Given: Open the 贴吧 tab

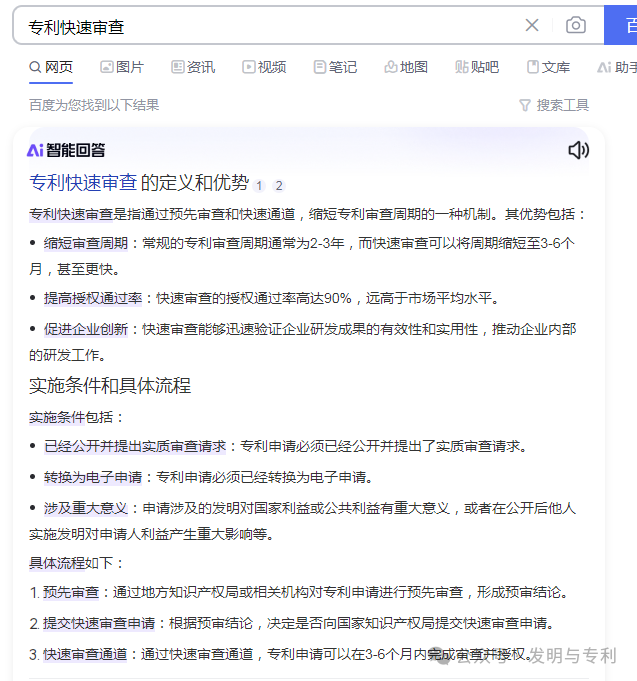Looking at the screenshot, I should 477,67.
